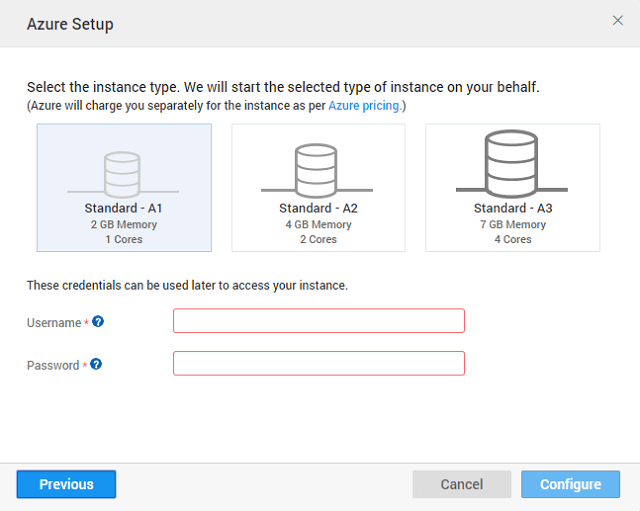Click the Azure Setup dialog title
This screenshot has height=511, width=640.
70,24
